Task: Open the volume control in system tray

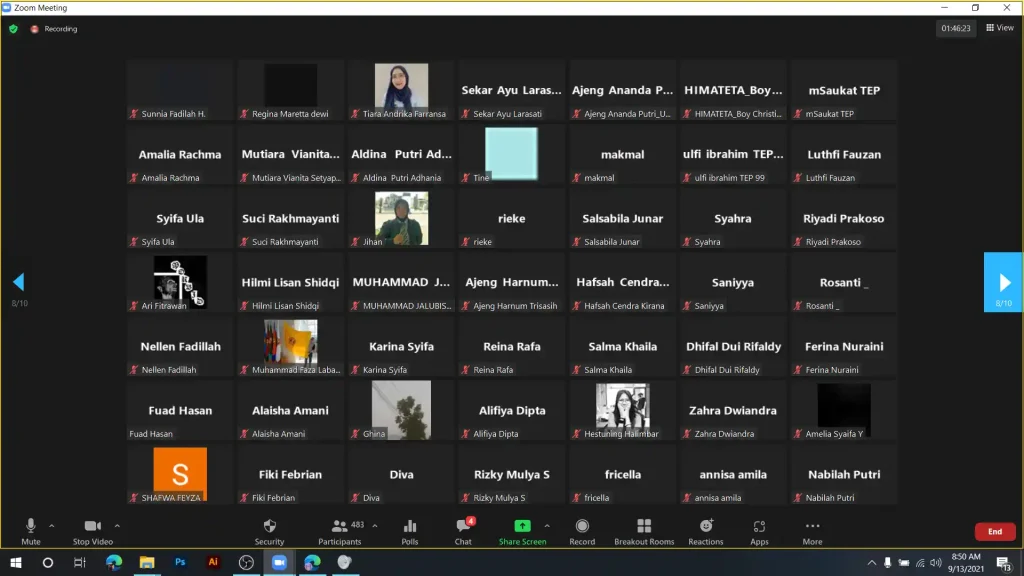Action: click(936, 563)
